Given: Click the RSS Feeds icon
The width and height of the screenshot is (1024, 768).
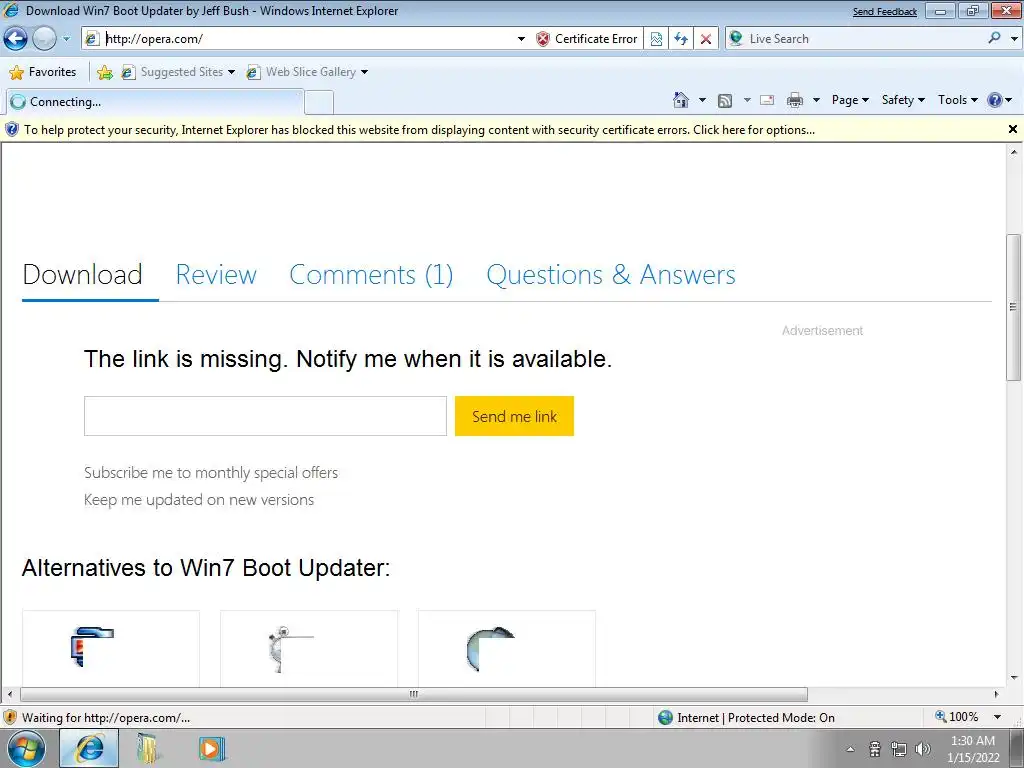Looking at the screenshot, I should (x=725, y=100).
